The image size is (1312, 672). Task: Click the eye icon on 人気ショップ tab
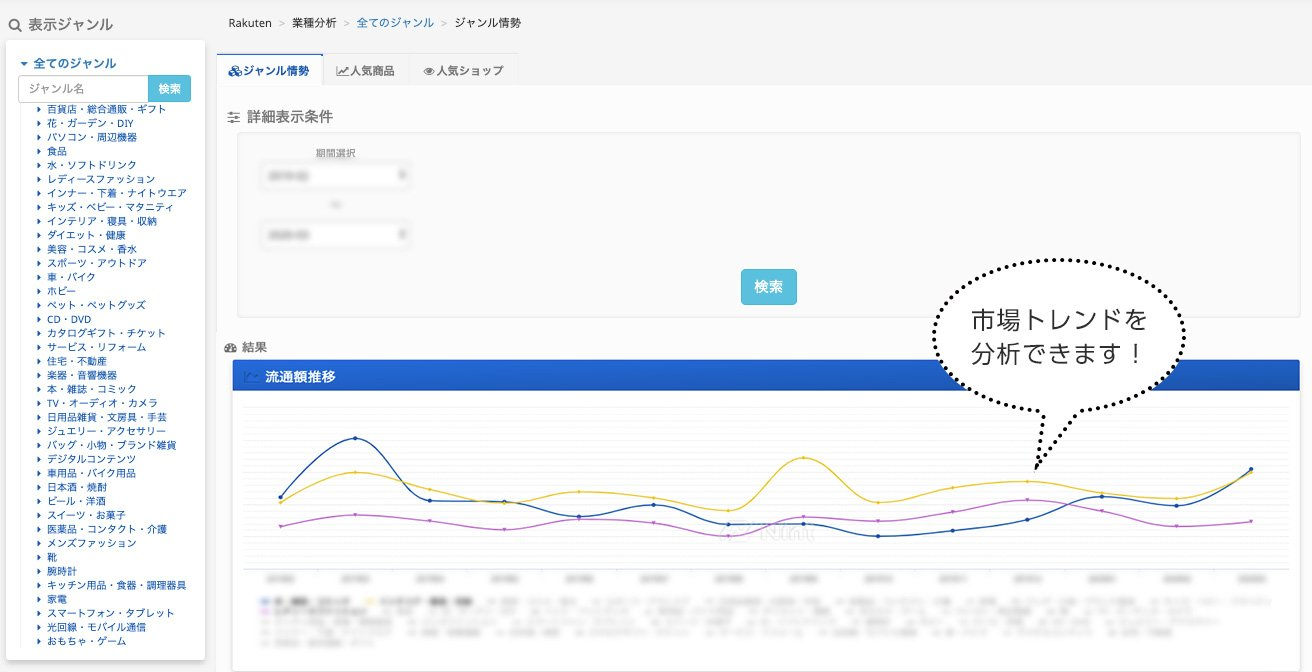click(429, 71)
